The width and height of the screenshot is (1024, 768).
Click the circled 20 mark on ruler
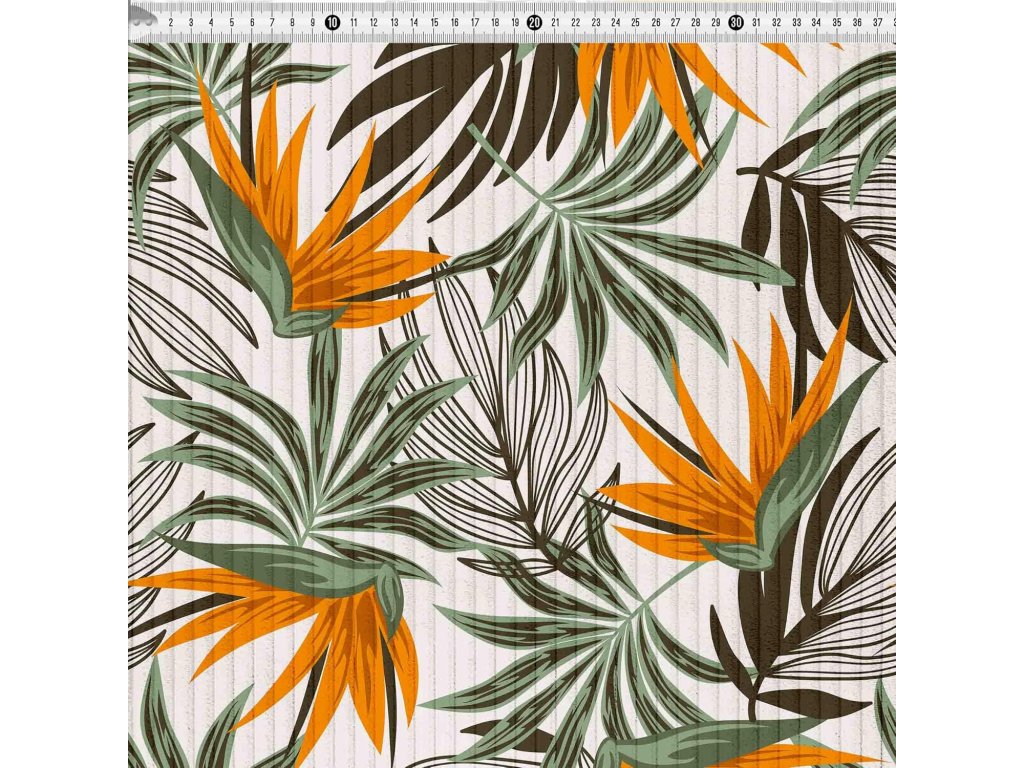pos(534,23)
